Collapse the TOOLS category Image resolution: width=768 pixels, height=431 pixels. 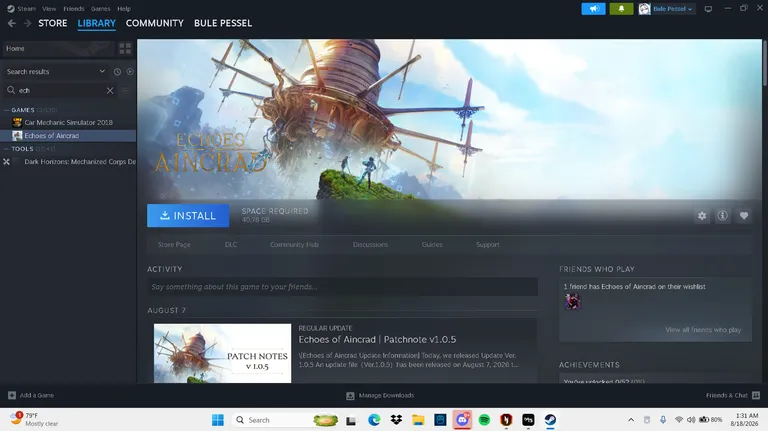[7, 149]
